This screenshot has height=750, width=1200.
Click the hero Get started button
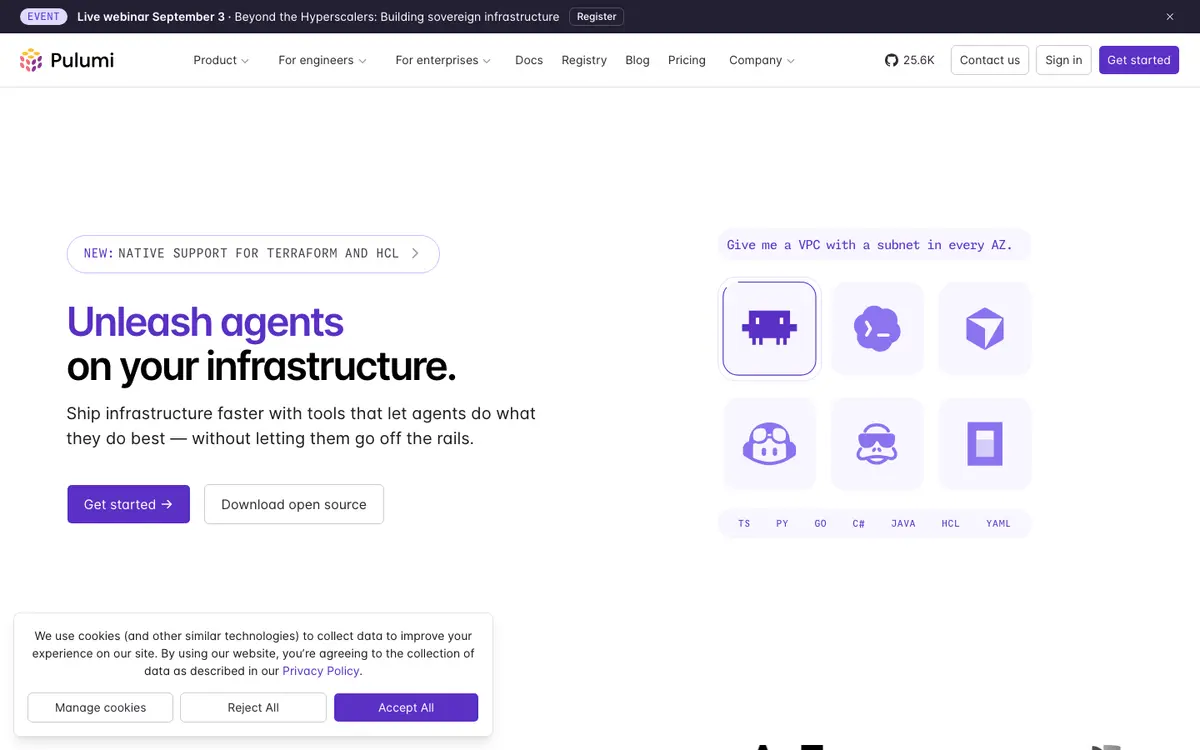coord(128,504)
